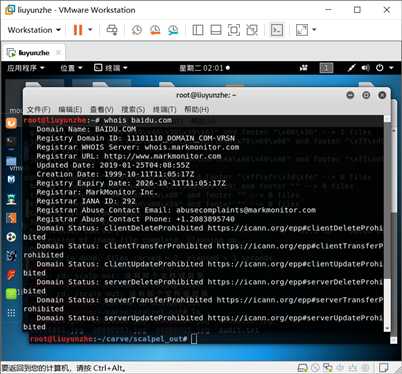Click the 'Registrar IANA ID: 292' line
This screenshot has height=374, width=402.
coord(86,201)
